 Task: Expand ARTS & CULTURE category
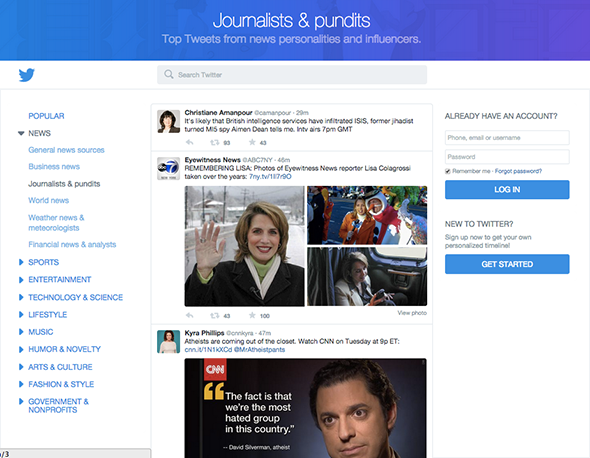pyautogui.click(x=21, y=367)
